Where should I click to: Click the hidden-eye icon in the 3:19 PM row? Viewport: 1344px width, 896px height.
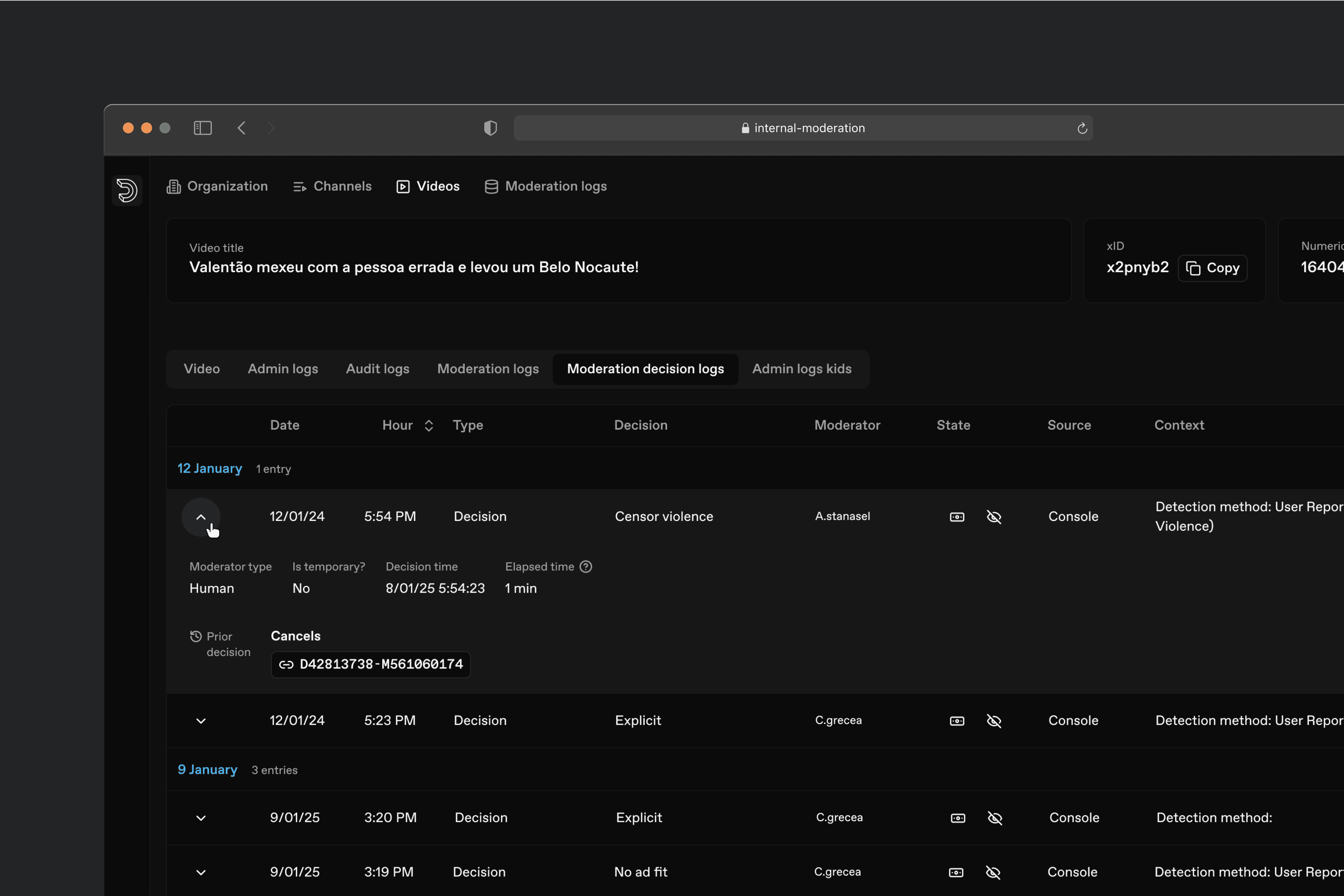coord(994,873)
